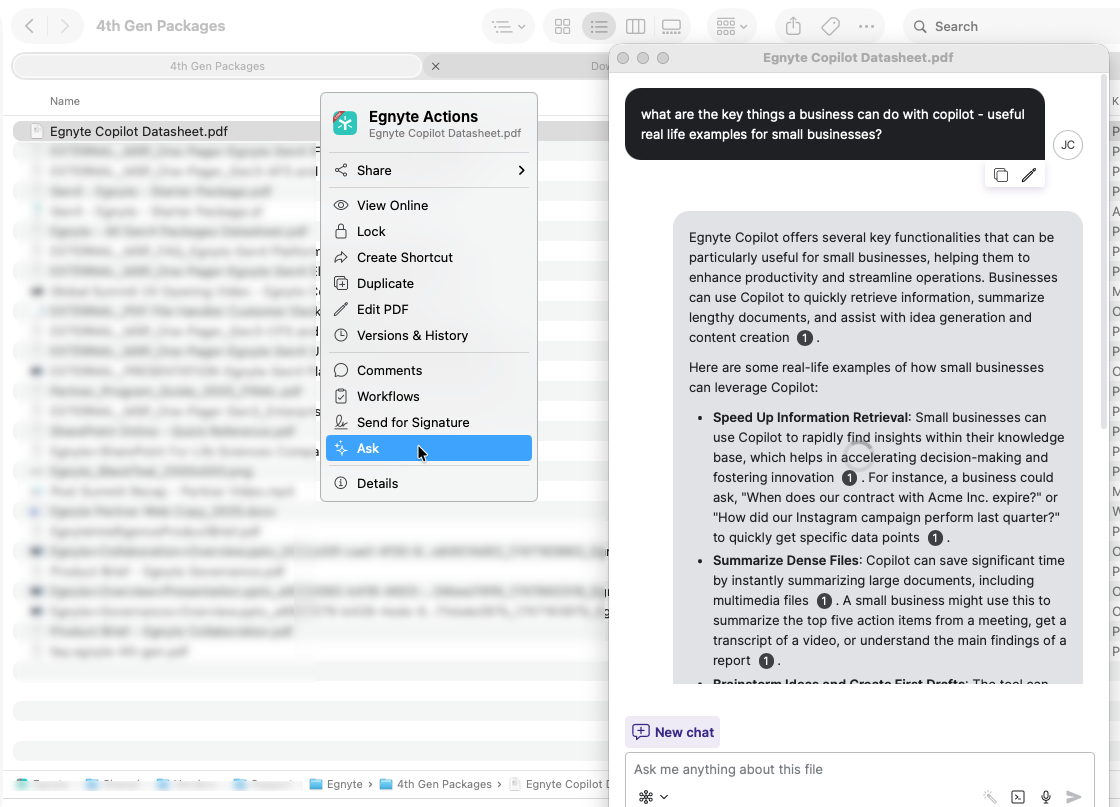
Task: Select Workflows in the menu
Action: pyautogui.click(x=429, y=396)
